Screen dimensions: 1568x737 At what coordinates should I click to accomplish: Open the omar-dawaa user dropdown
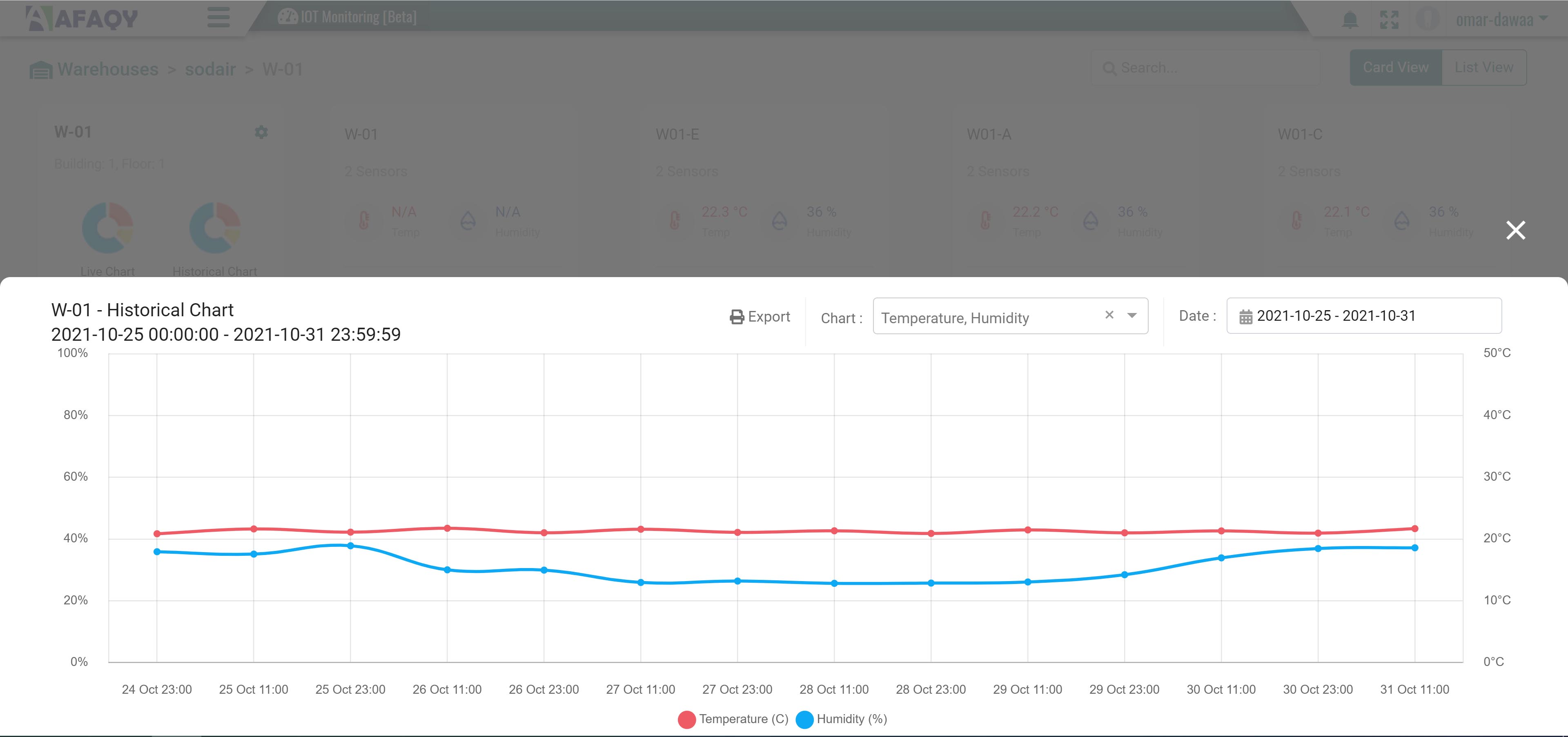pyautogui.click(x=1501, y=20)
